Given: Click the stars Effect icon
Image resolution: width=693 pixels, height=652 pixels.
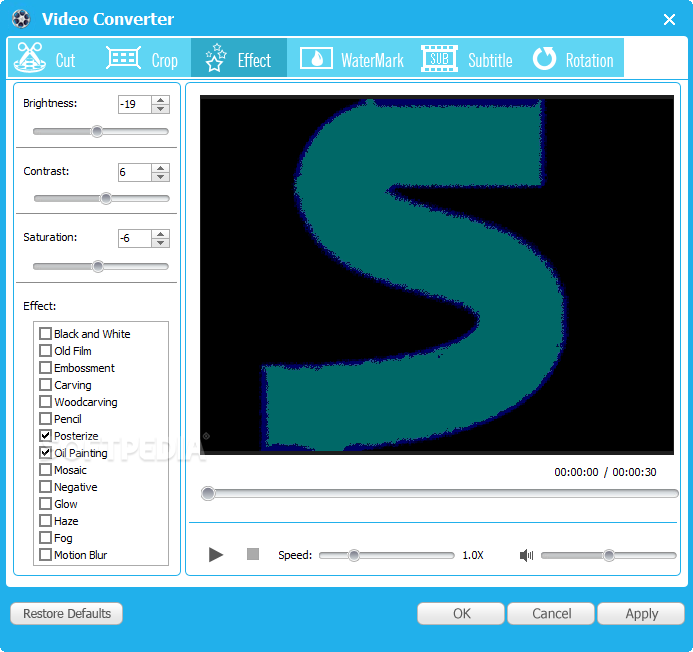Looking at the screenshot, I should [215, 57].
